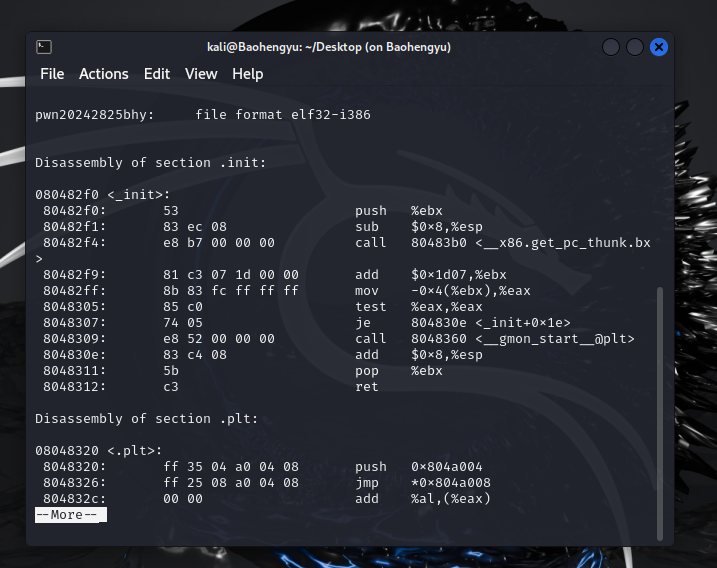The height and width of the screenshot is (568, 717).
Task: Click the 'push 0x804a004' instruction
Action: pyautogui.click(x=418, y=467)
